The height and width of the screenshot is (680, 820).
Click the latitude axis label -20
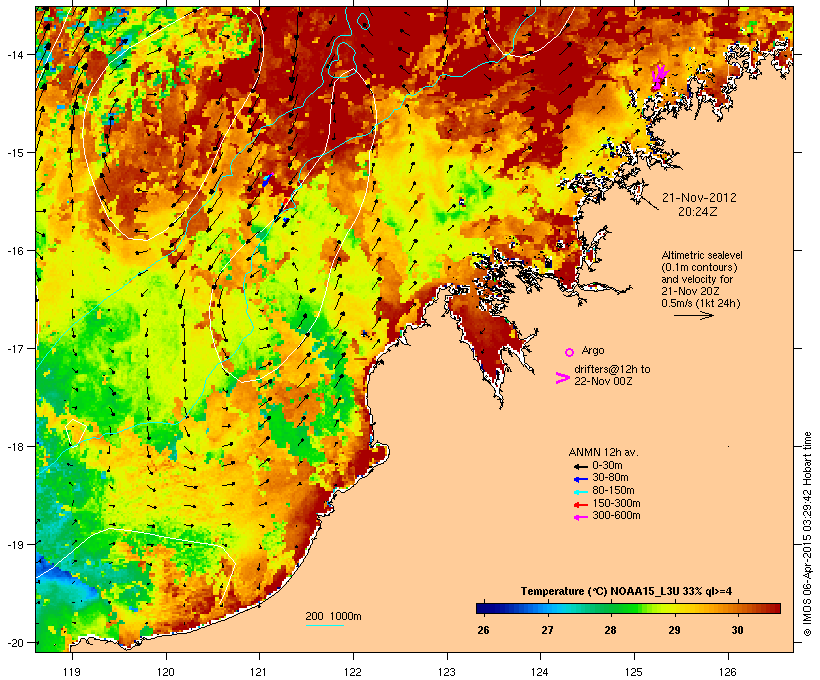click(15, 642)
